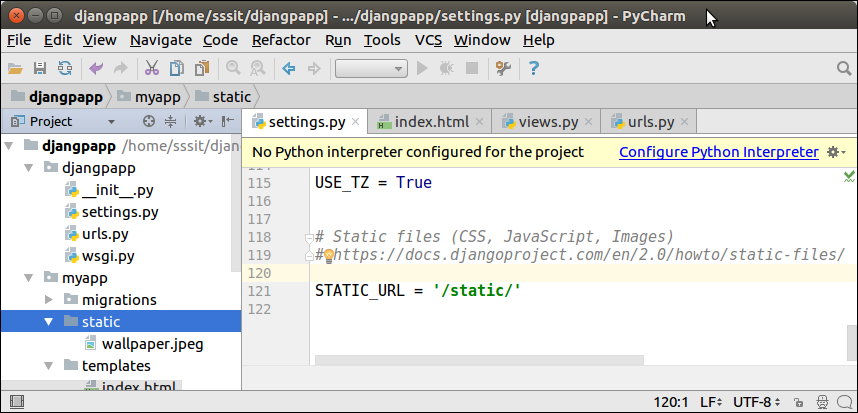Click the myapp breadcrumb
The width and height of the screenshot is (858, 413).
[149, 97]
